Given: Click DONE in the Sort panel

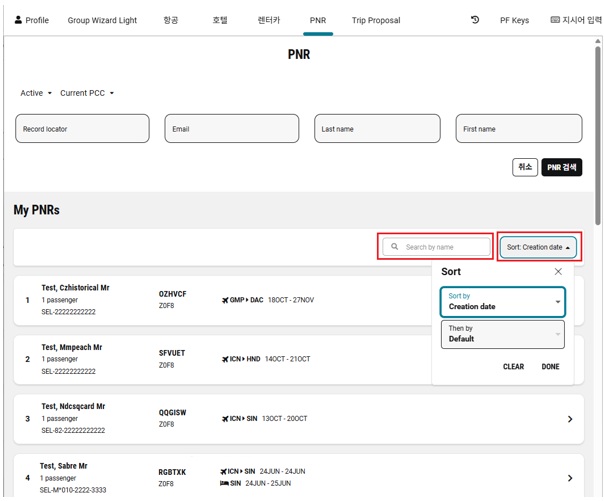Looking at the screenshot, I should [x=550, y=367].
